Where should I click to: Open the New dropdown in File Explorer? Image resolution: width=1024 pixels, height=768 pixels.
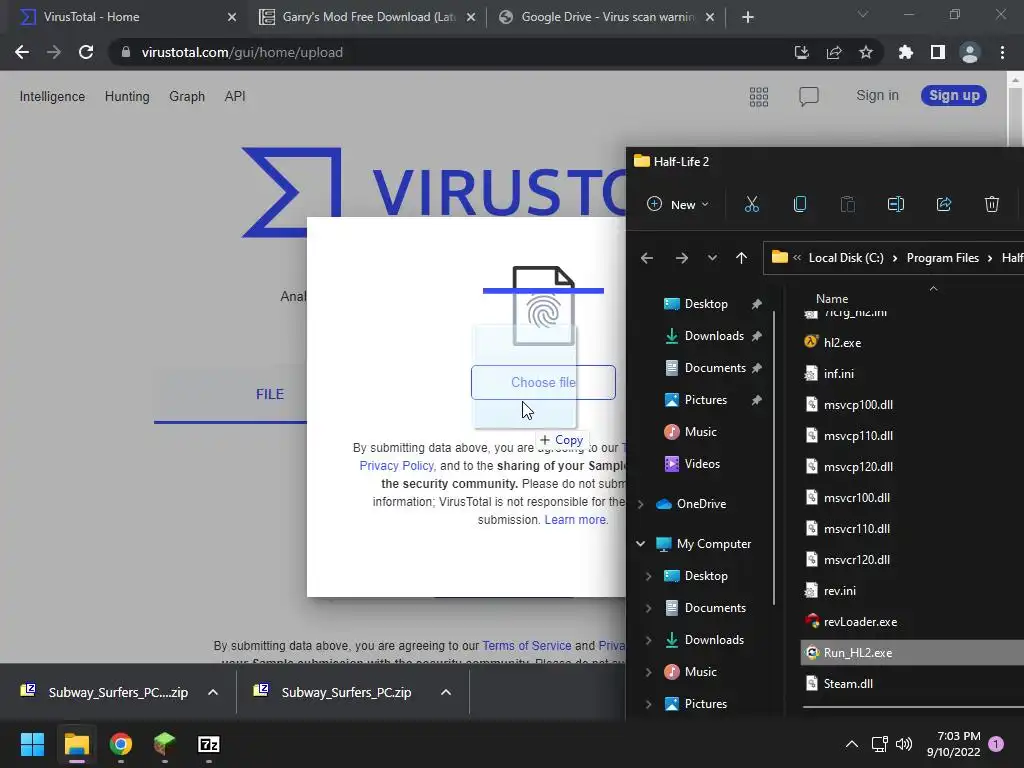coord(677,204)
